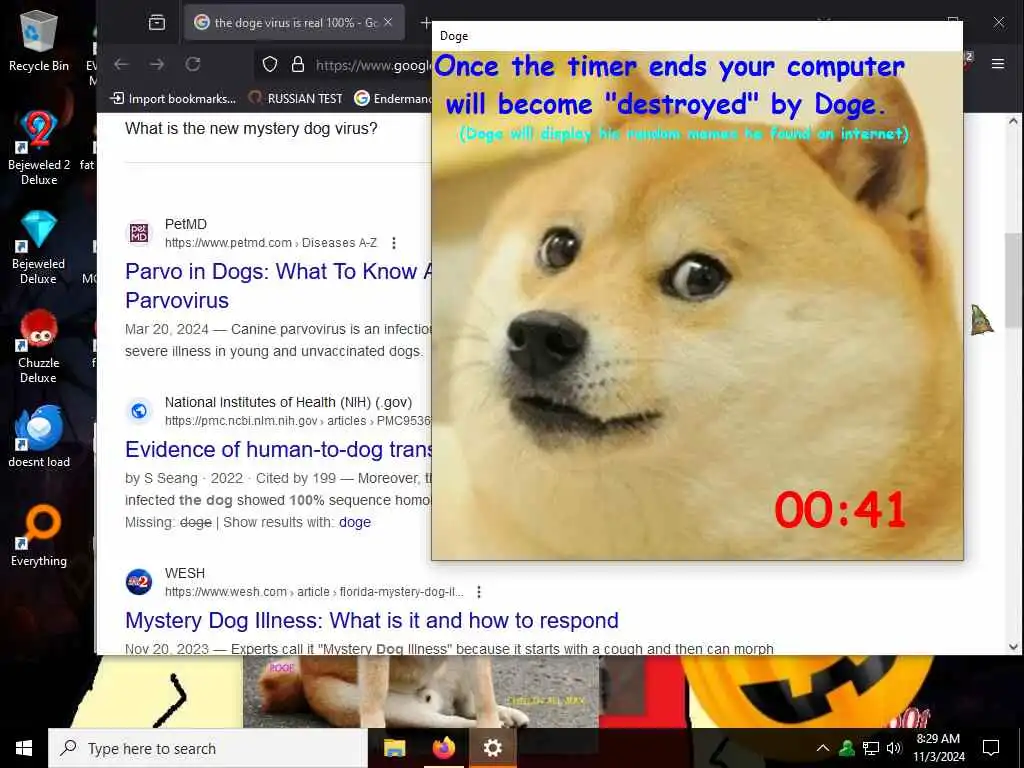Click scrollbar up arrow in Firefox
This screenshot has width=1024, height=768.
(1014, 121)
